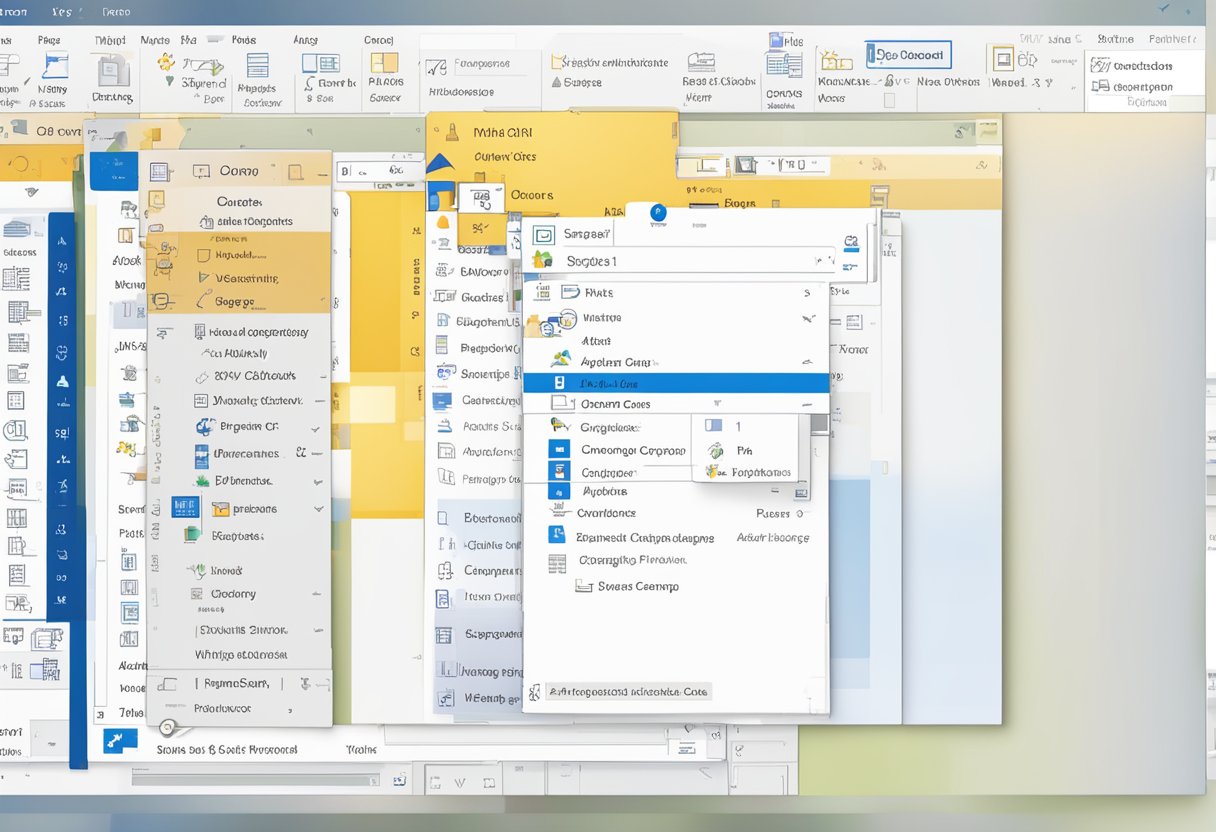Image resolution: width=1216 pixels, height=832 pixels.
Task: Click the green leaf icon beside 'Ph' in submenu
Action: pos(715,451)
